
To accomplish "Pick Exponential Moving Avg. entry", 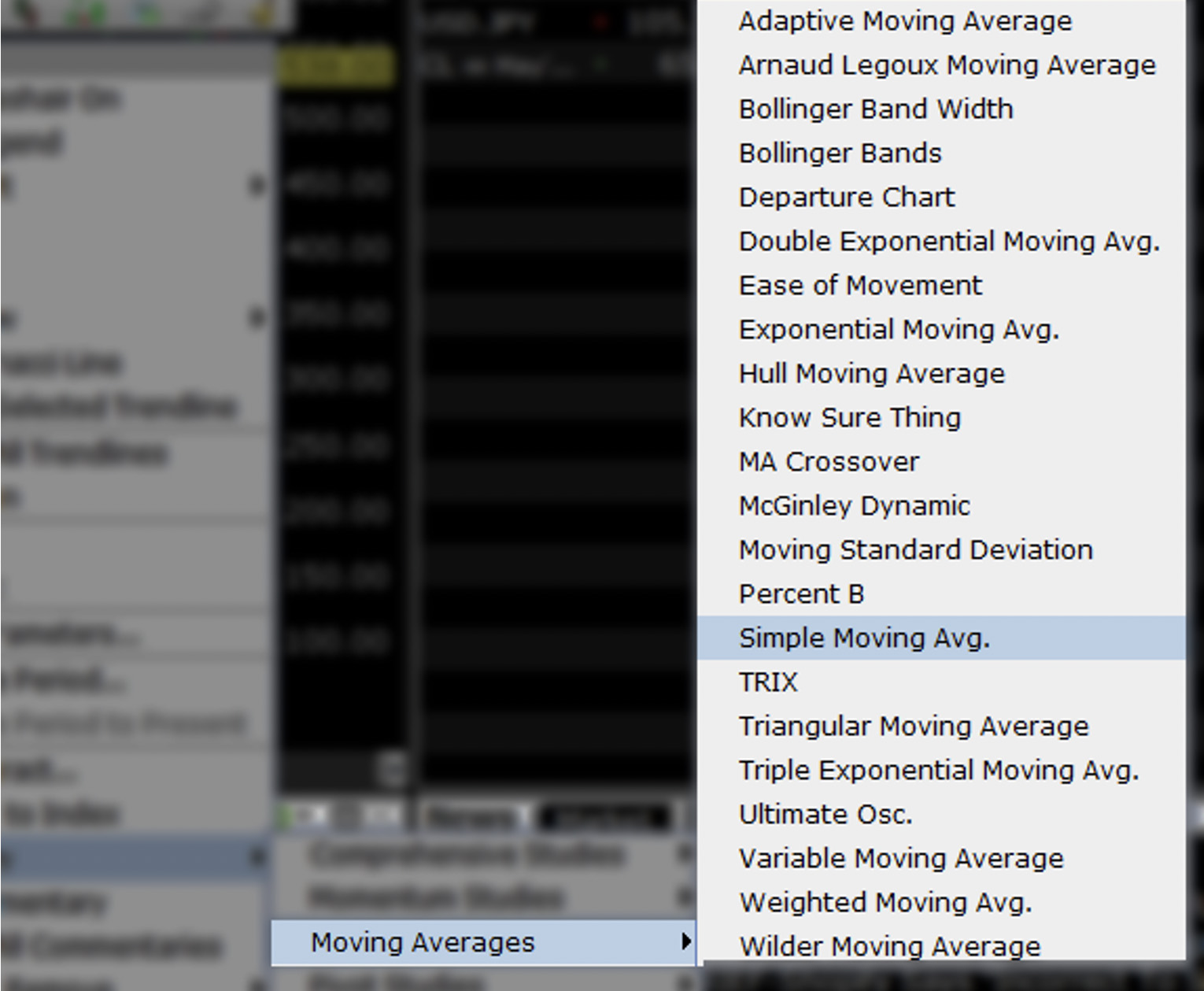I will [899, 330].
